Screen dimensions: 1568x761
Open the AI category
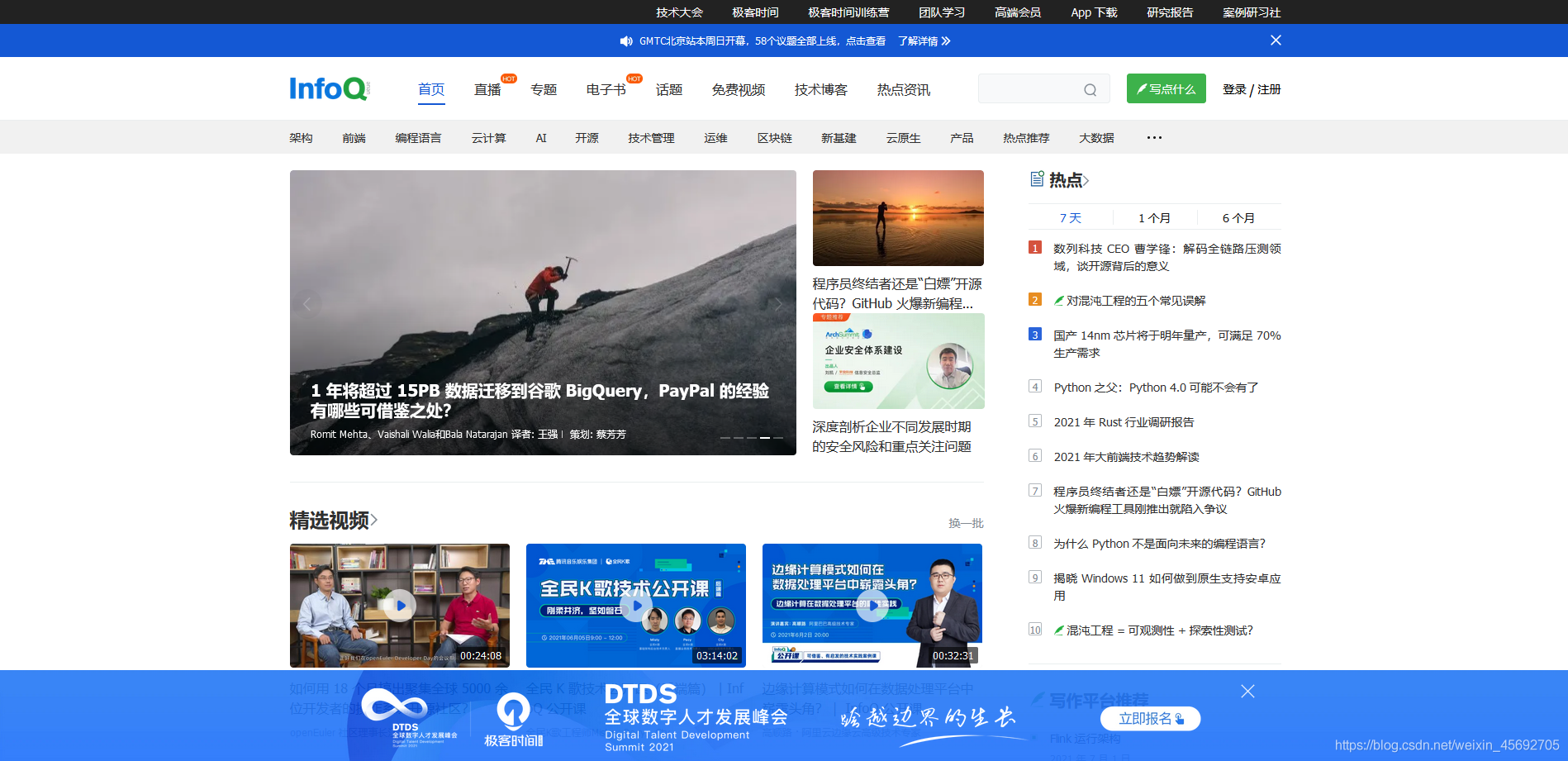point(541,138)
